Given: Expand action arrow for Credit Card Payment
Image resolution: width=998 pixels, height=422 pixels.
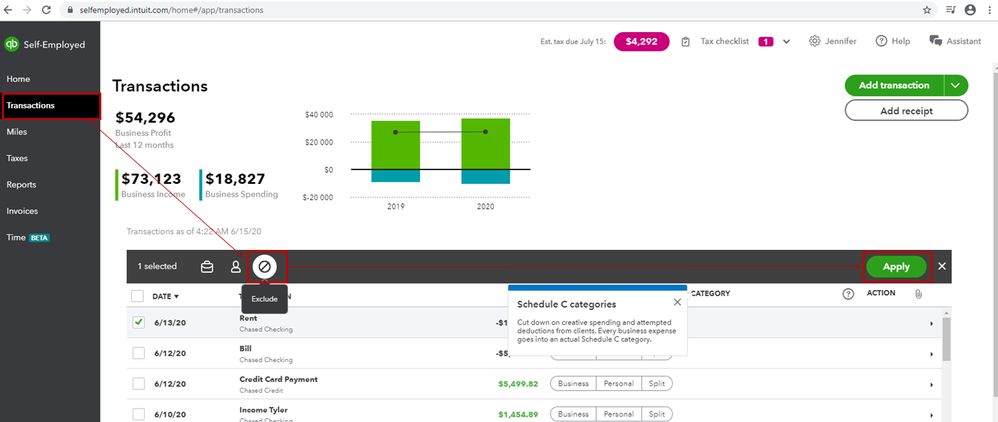Looking at the screenshot, I should coord(931,385).
